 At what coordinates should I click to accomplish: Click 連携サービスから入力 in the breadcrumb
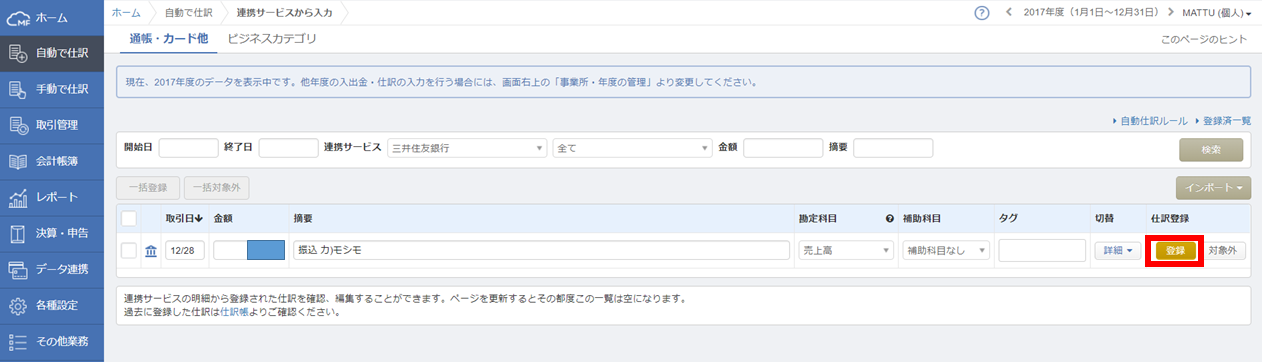pos(284,12)
